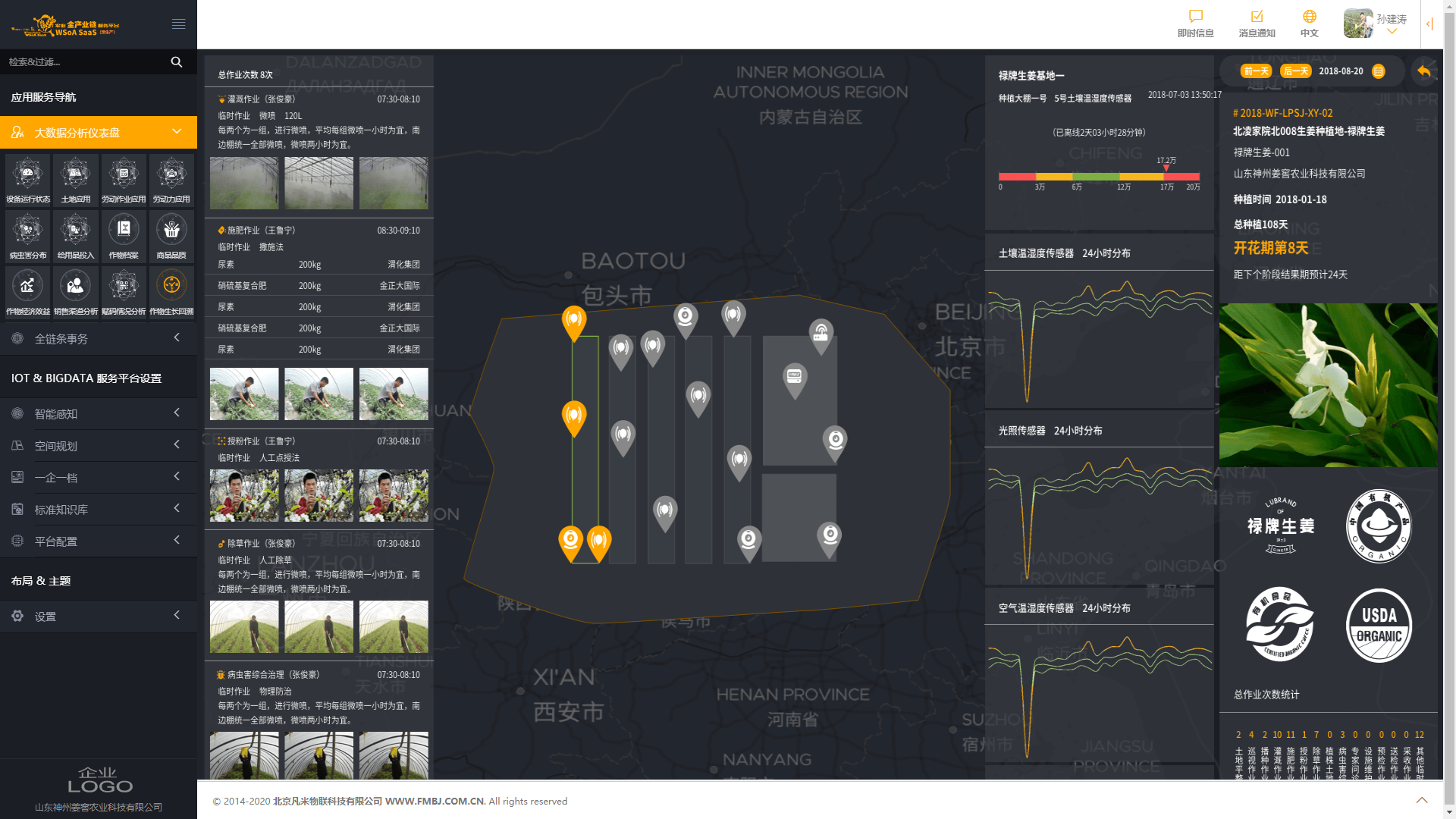This screenshot has width=1456, height=819.
Task: Click the 空气温湿度传感器 24小时分布 heading
Action: 1064,608
